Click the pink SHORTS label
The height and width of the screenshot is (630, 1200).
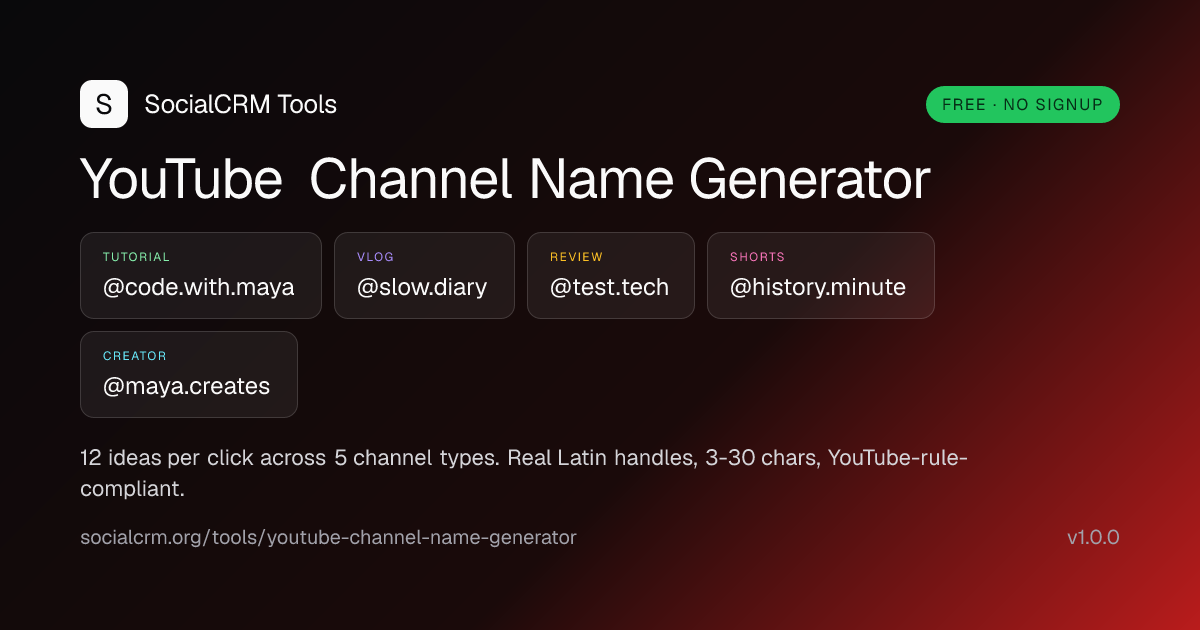pyautogui.click(x=758, y=257)
